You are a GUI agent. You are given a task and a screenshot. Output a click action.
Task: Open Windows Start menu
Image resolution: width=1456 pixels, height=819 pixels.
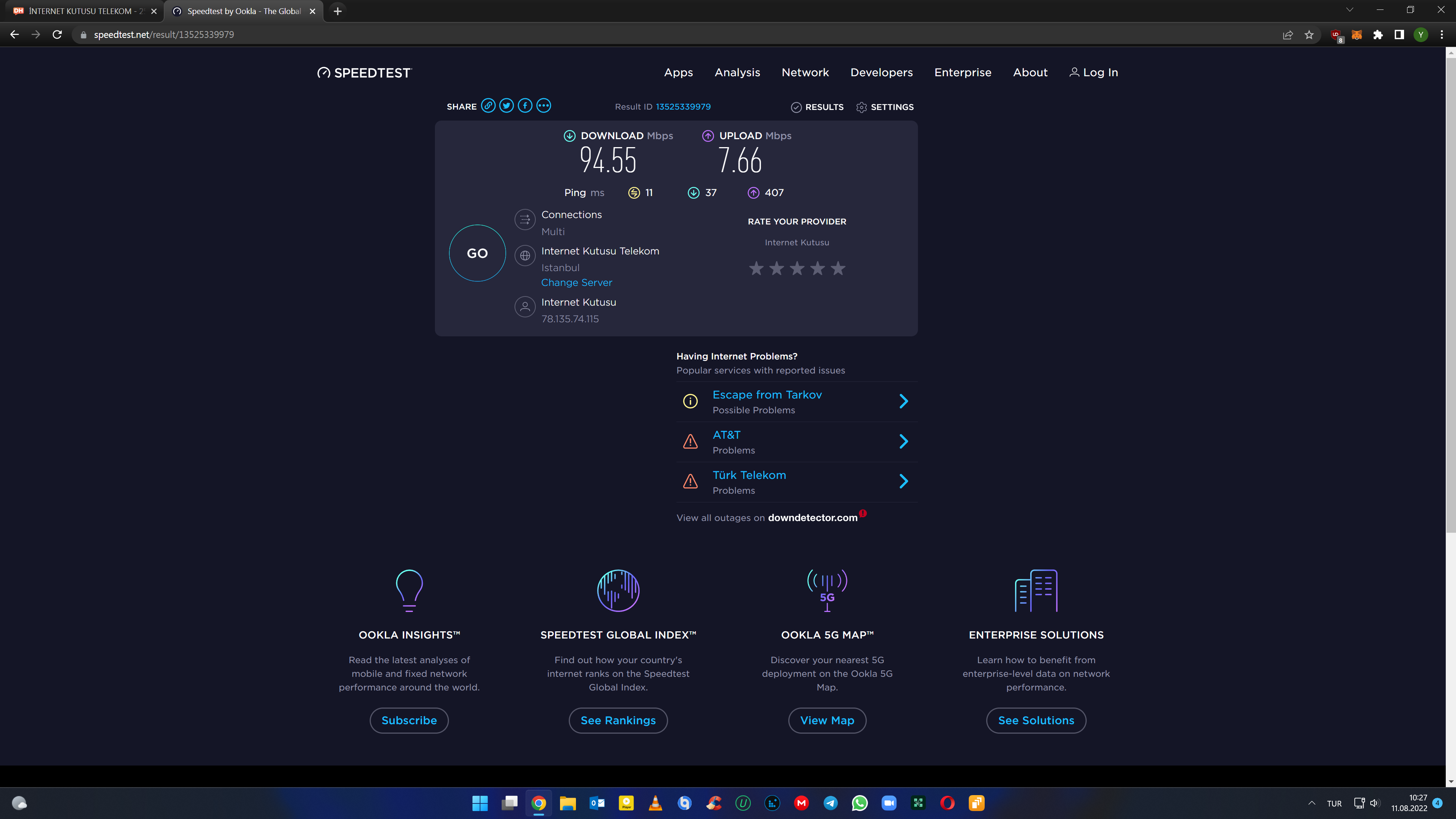coord(480,803)
